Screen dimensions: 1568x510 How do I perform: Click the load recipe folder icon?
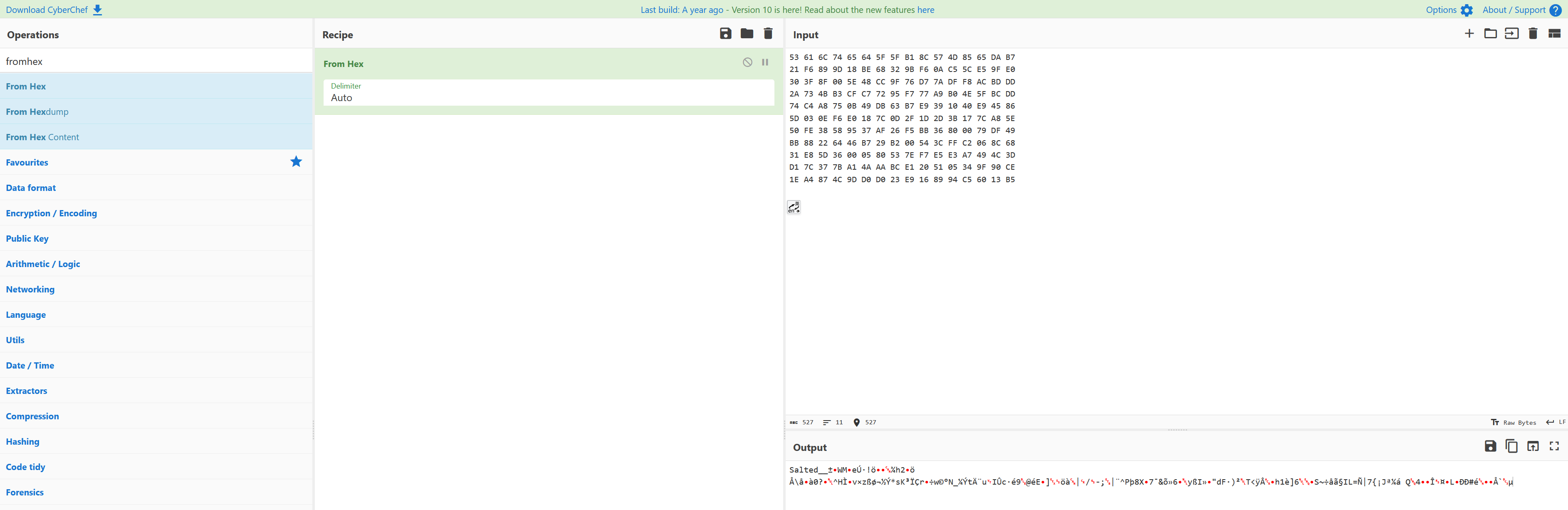(747, 34)
